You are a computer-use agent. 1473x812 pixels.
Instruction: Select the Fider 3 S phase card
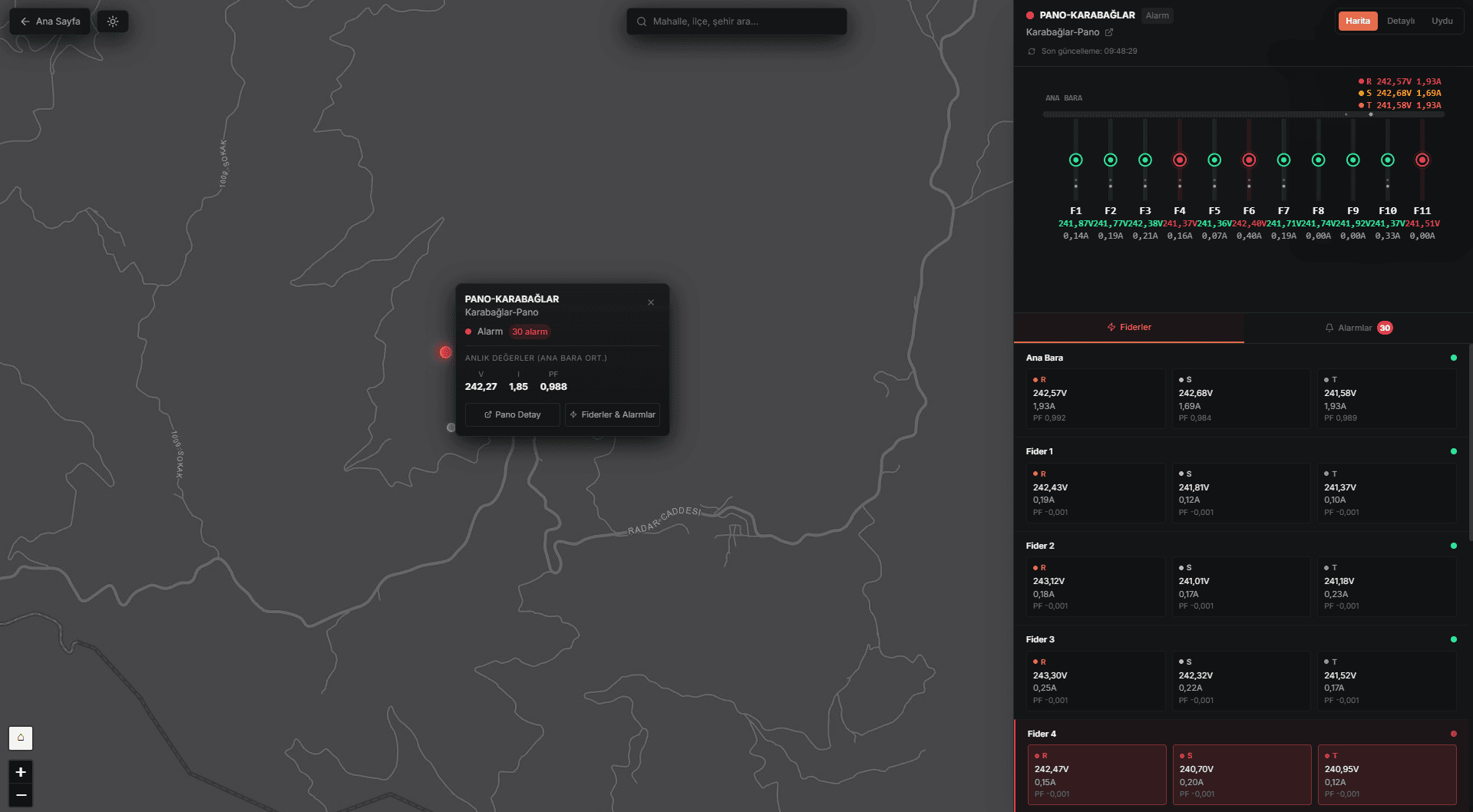click(1241, 681)
